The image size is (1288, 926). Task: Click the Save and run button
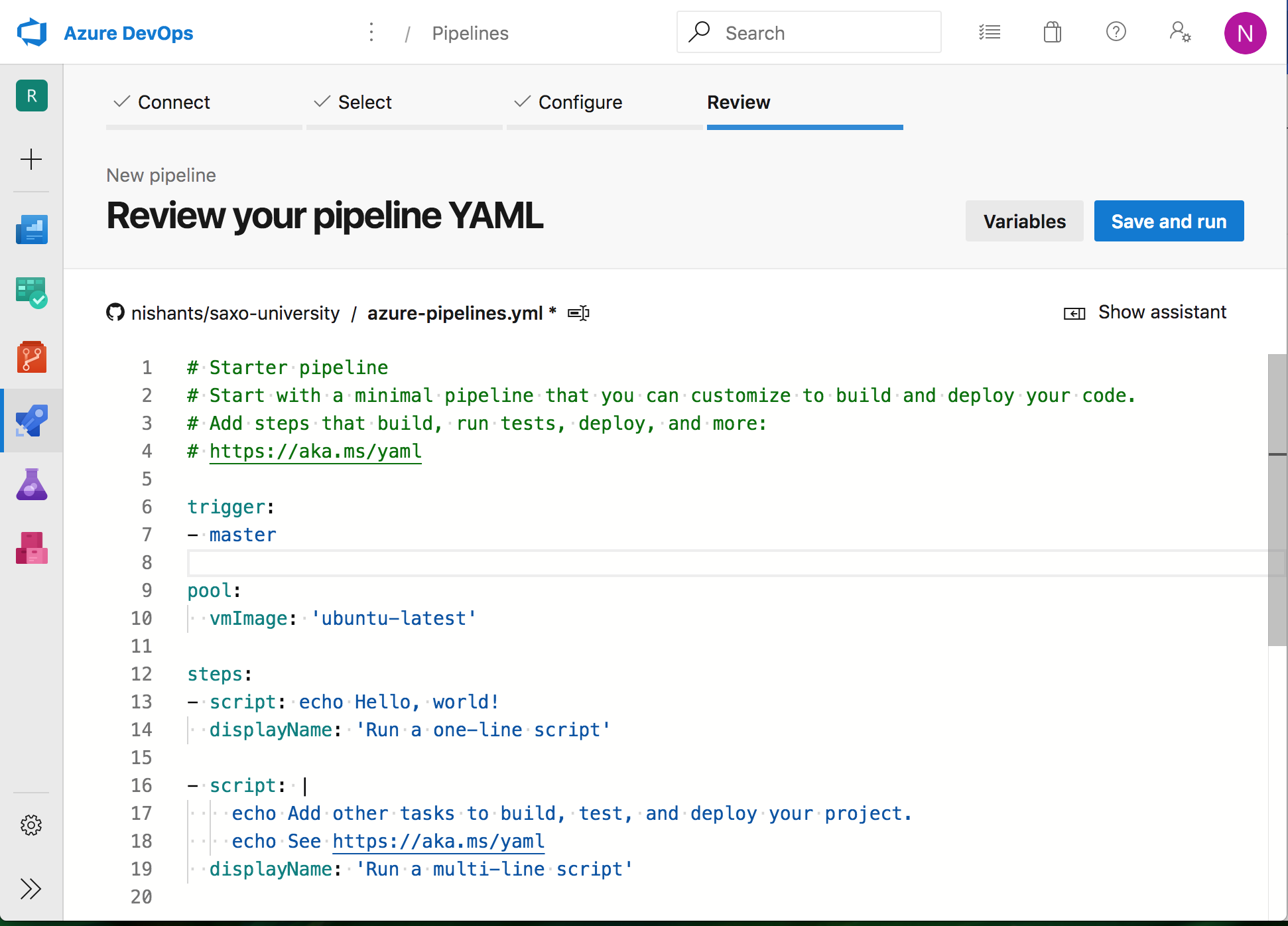tap(1169, 221)
